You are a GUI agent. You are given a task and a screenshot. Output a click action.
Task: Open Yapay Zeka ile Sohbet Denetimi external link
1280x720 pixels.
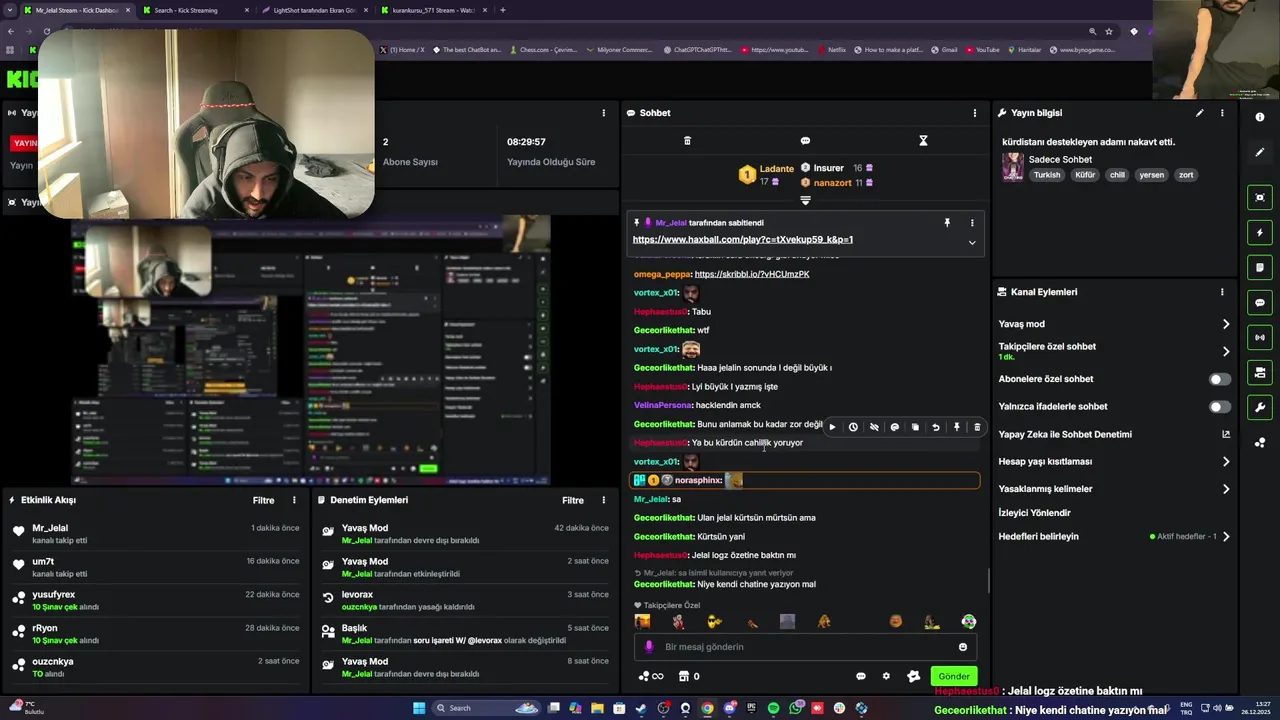(1226, 434)
